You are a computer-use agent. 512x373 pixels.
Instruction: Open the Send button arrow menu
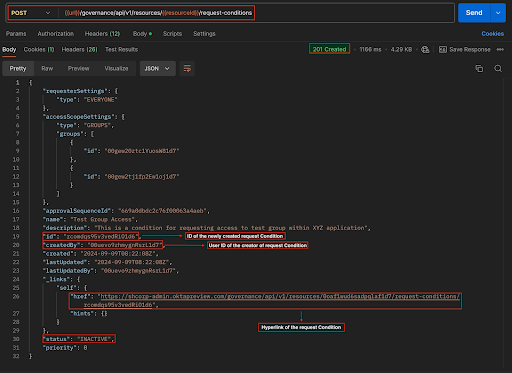(498, 13)
